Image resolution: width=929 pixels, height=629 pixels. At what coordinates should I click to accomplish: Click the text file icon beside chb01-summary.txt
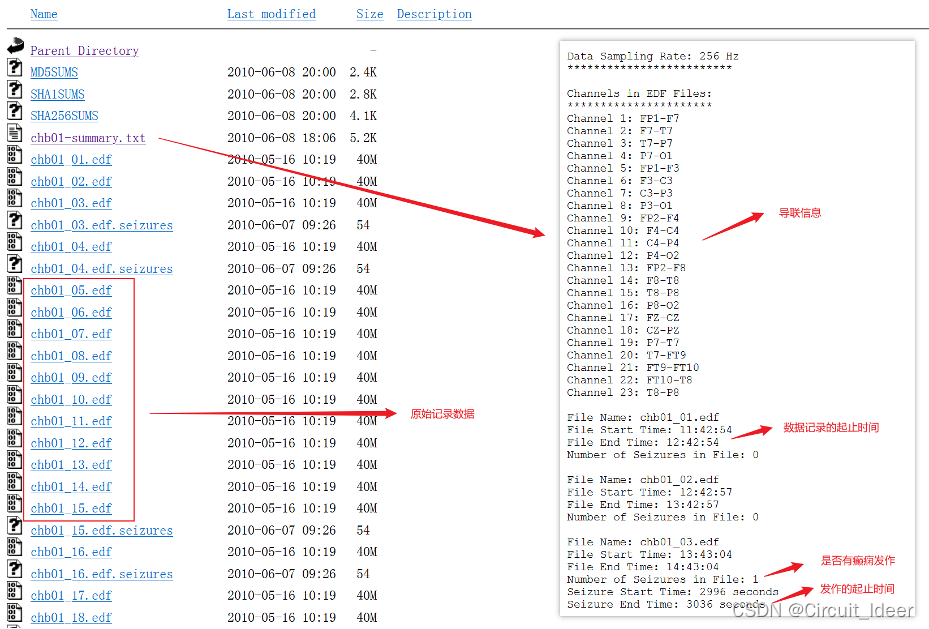pos(15,133)
